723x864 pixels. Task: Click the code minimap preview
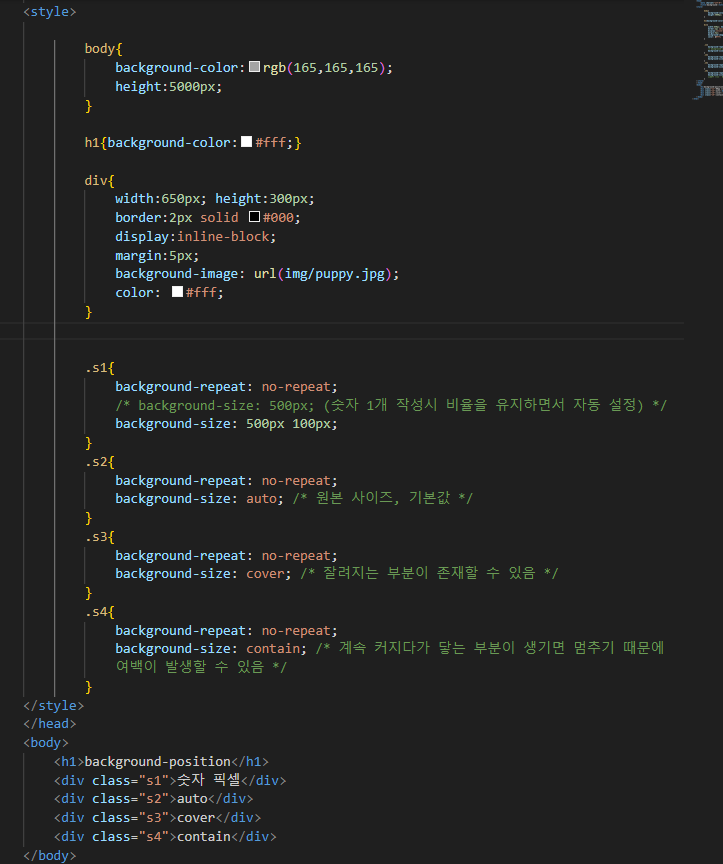click(x=708, y=51)
